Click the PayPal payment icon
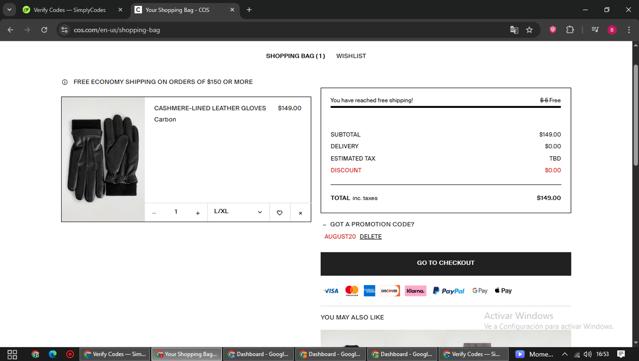 click(x=448, y=291)
